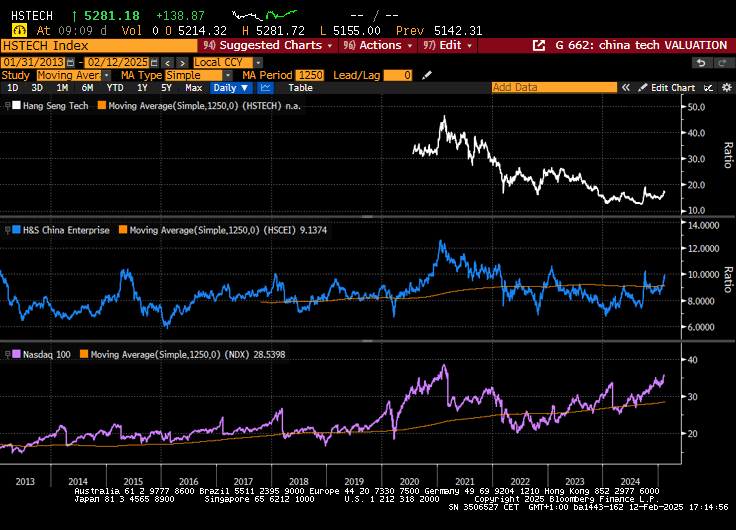The image size is (736, 530).
Task: Shift date range backward with left arrow
Action: coord(168,62)
